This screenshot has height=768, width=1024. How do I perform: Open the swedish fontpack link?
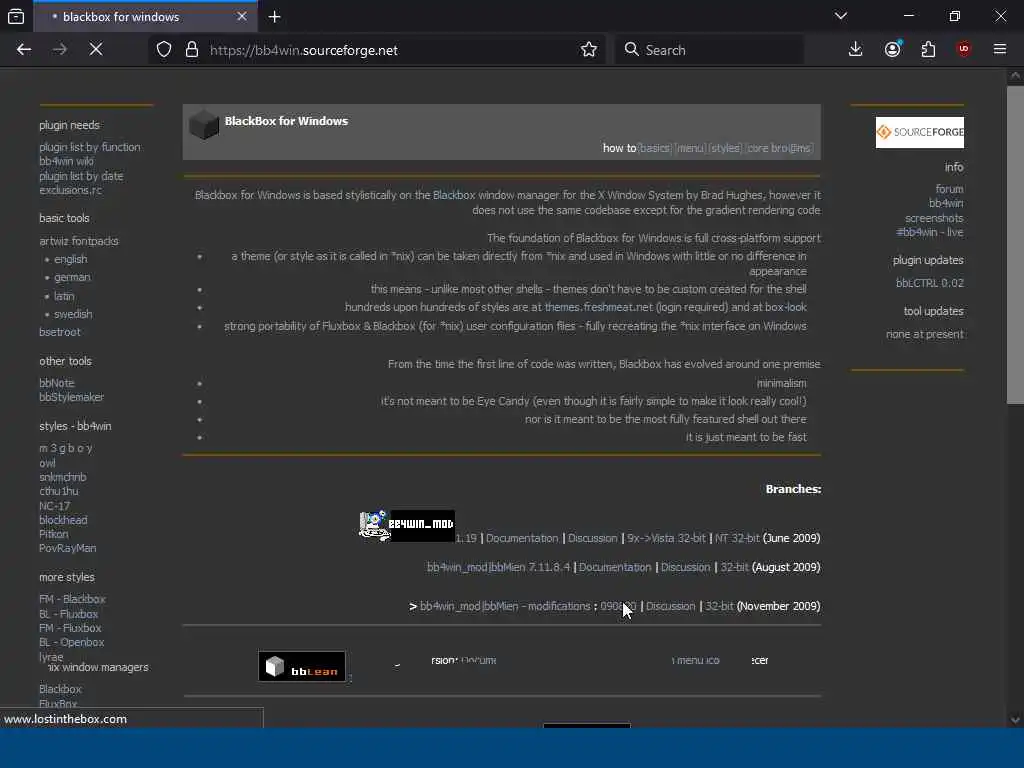[x=72, y=314]
